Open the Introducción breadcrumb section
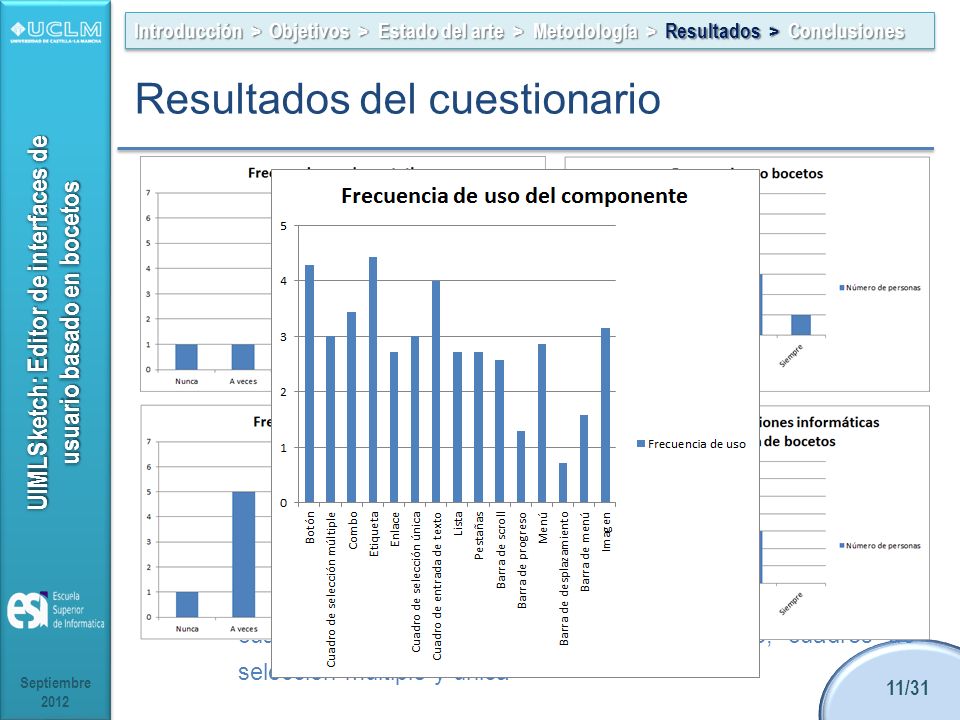 pyautogui.click(x=189, y=31)
